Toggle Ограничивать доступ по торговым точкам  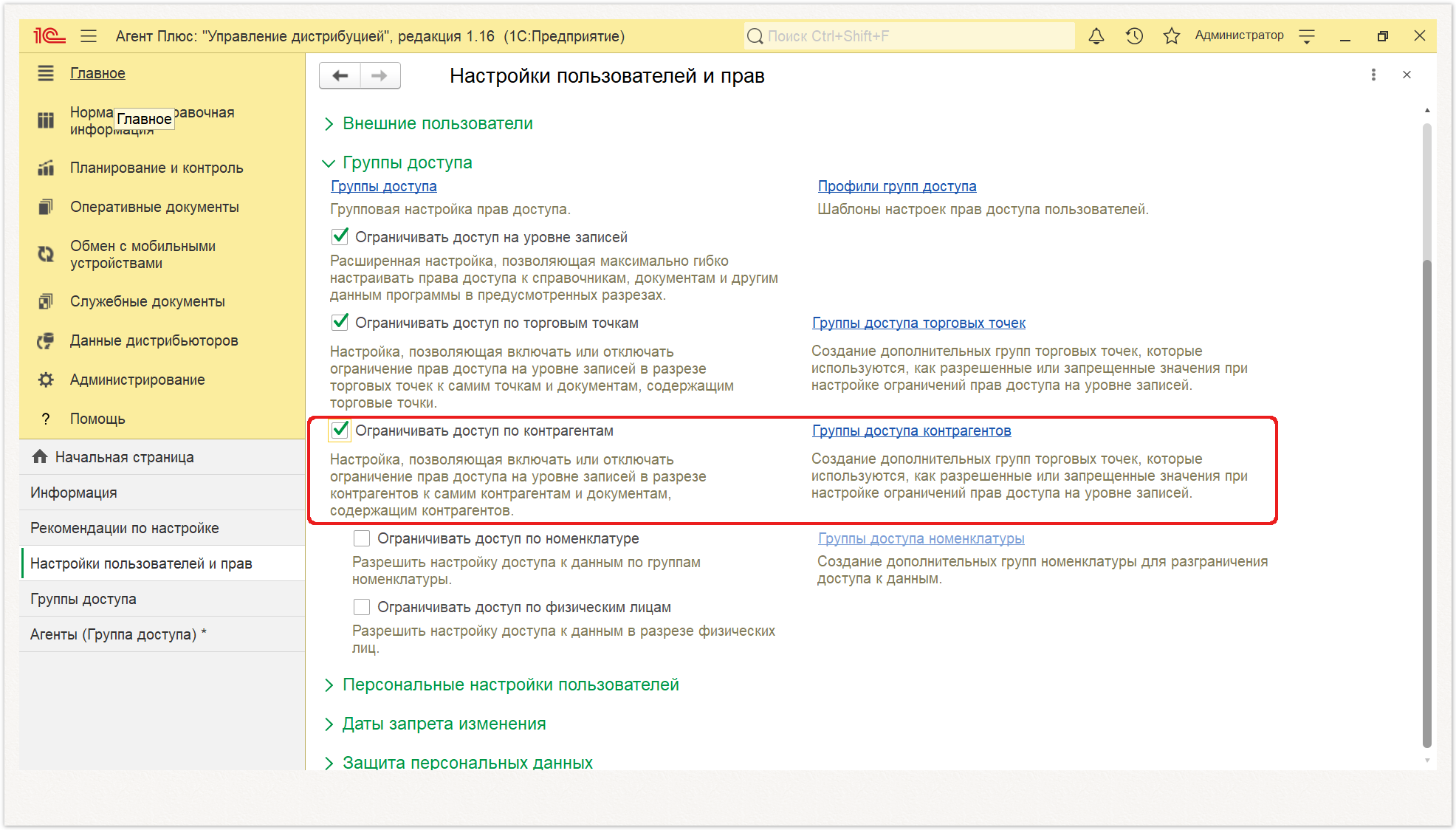pos(340,322)
